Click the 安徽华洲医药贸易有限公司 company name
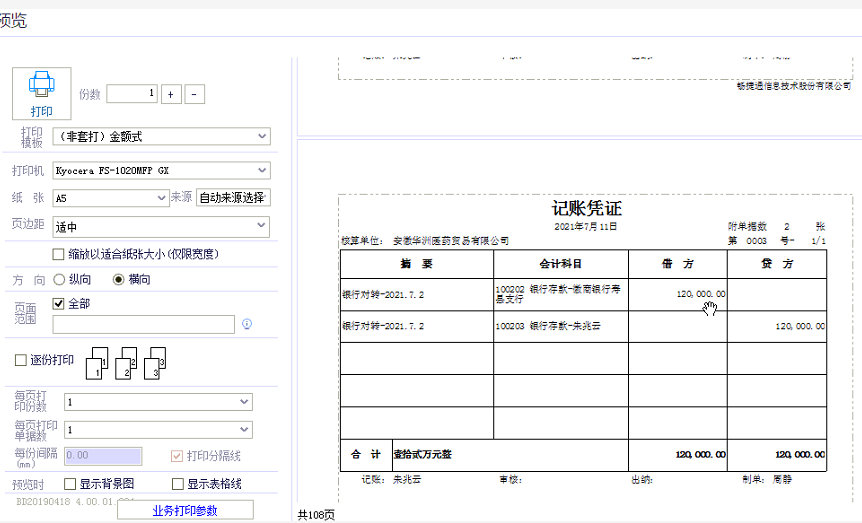Image resolution: width=862 pixels, height=523 pixels. [451, 241]
